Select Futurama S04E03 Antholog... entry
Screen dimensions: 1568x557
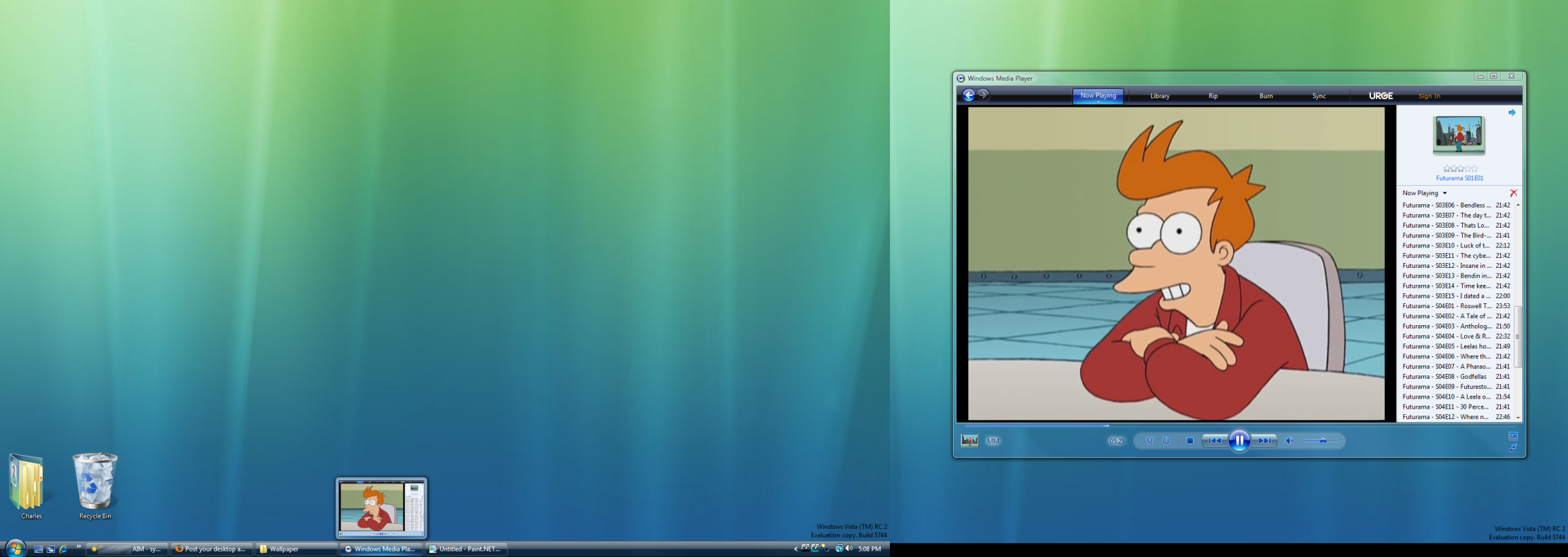(x=1456, y=326)
